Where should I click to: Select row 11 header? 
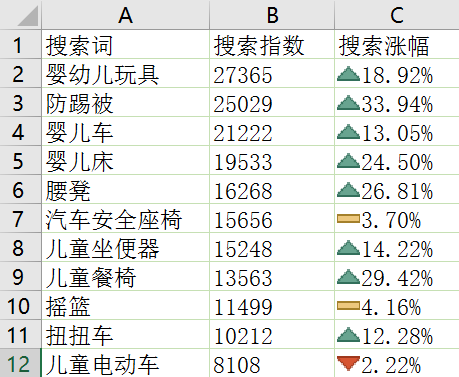point(20,334)
